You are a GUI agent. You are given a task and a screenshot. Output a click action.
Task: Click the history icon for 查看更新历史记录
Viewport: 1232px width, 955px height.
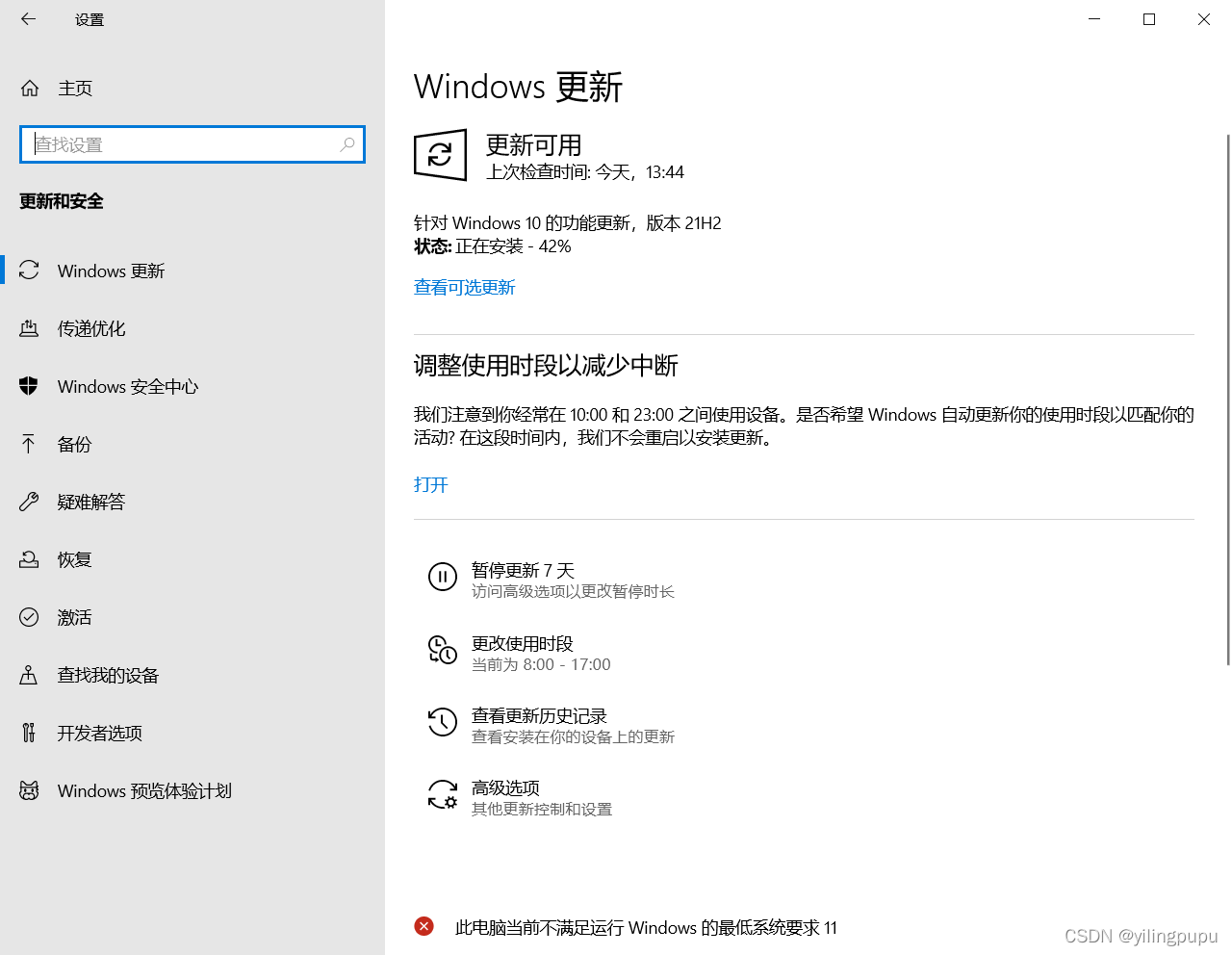tap(443, 722)
